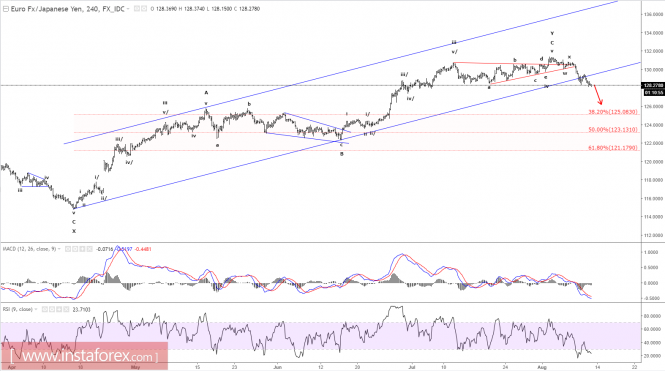Click the Jul label on the time axis
Image resolution: width=665 pixels, height=371 pixels.
pos(412,367)
